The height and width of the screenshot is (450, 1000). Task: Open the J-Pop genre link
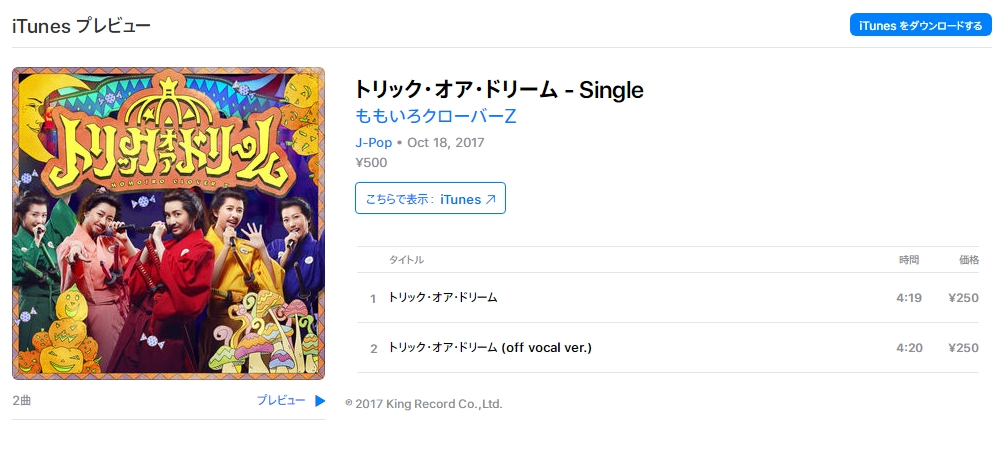(374, 142)
